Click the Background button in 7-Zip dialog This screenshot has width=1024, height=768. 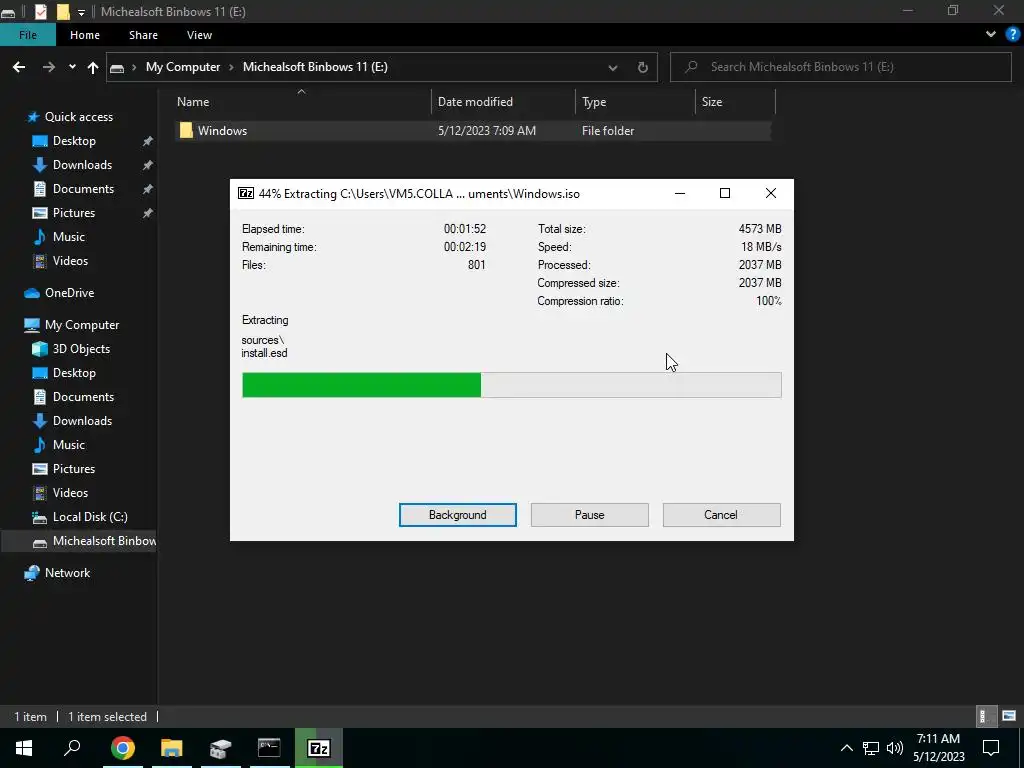(x=457, y=515)
